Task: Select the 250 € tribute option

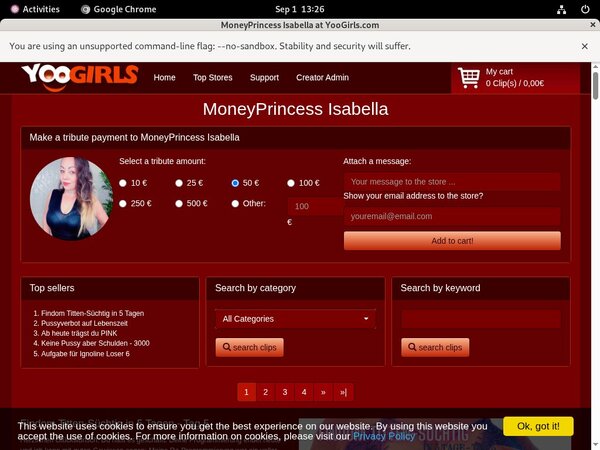Action: point(123,204)
